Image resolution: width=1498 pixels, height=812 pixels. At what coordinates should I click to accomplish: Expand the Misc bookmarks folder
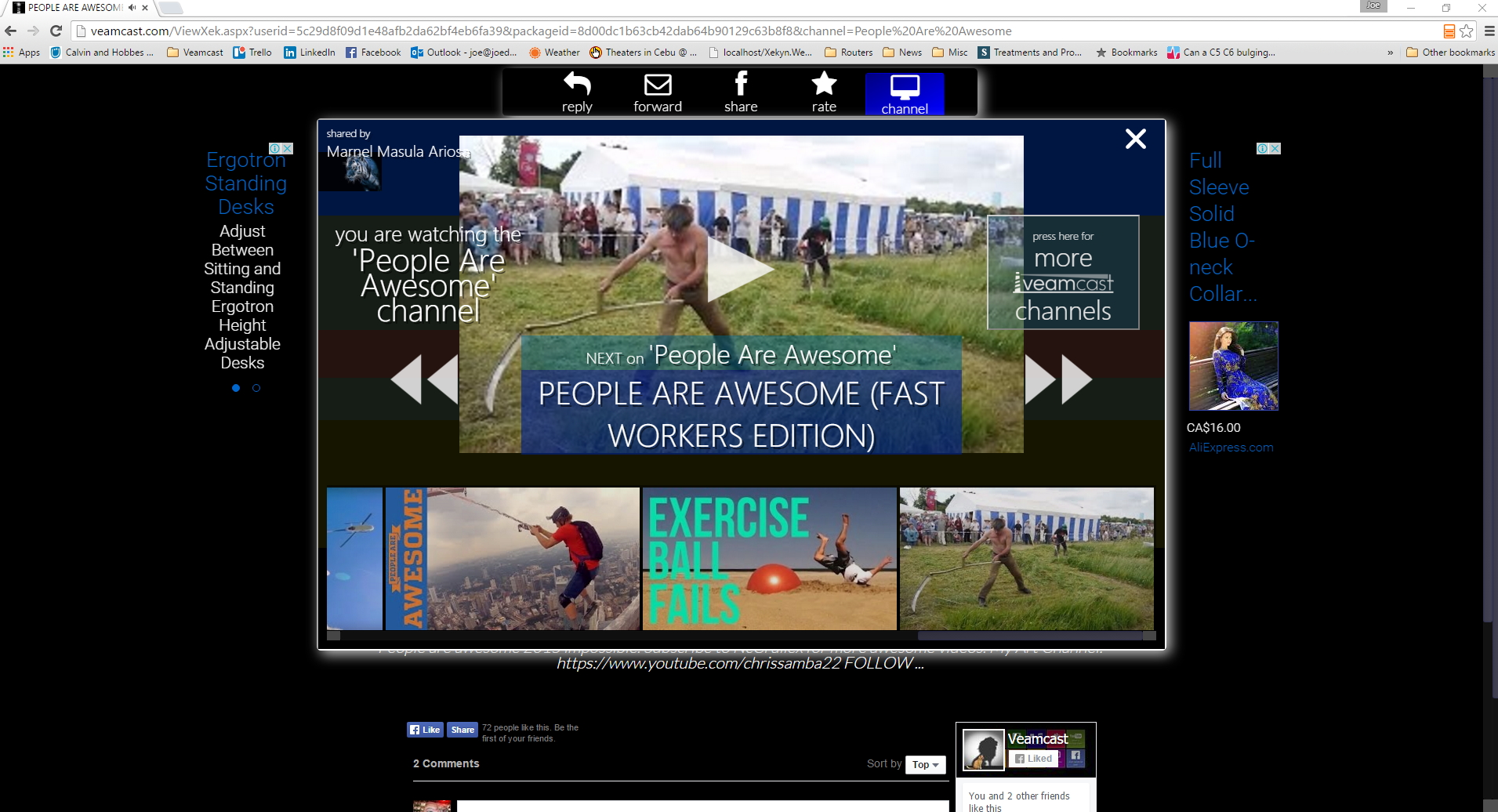pos(950,53)
